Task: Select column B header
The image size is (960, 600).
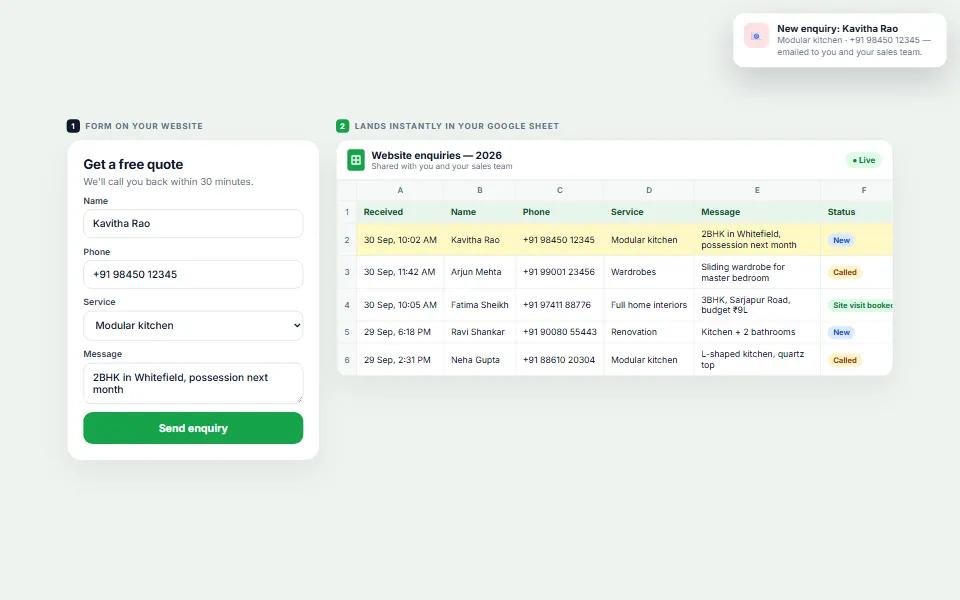Action: (x=479, y=190)
